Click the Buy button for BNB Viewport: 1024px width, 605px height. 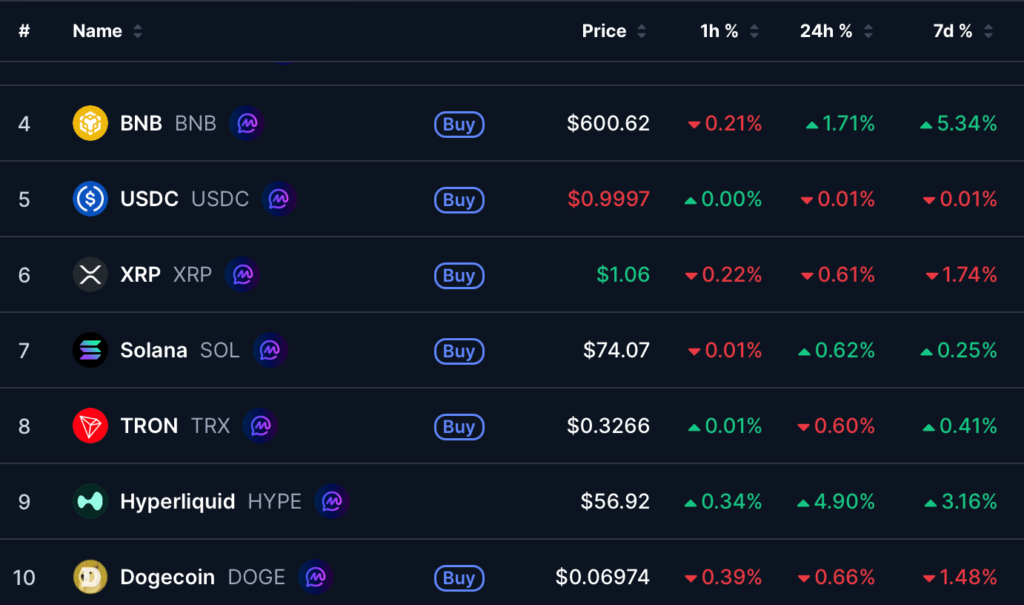[x=459, y=124]
